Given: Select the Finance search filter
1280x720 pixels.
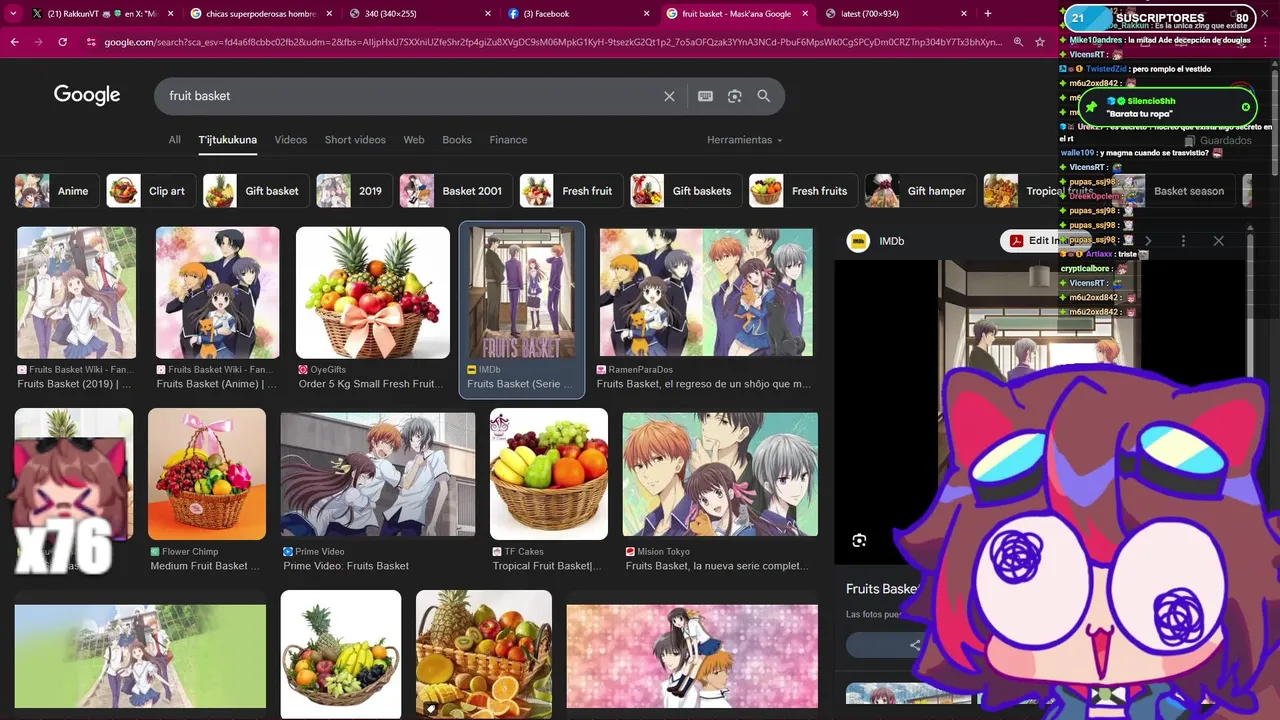Looking at the screenshot, I should click(x=508, y=140).
